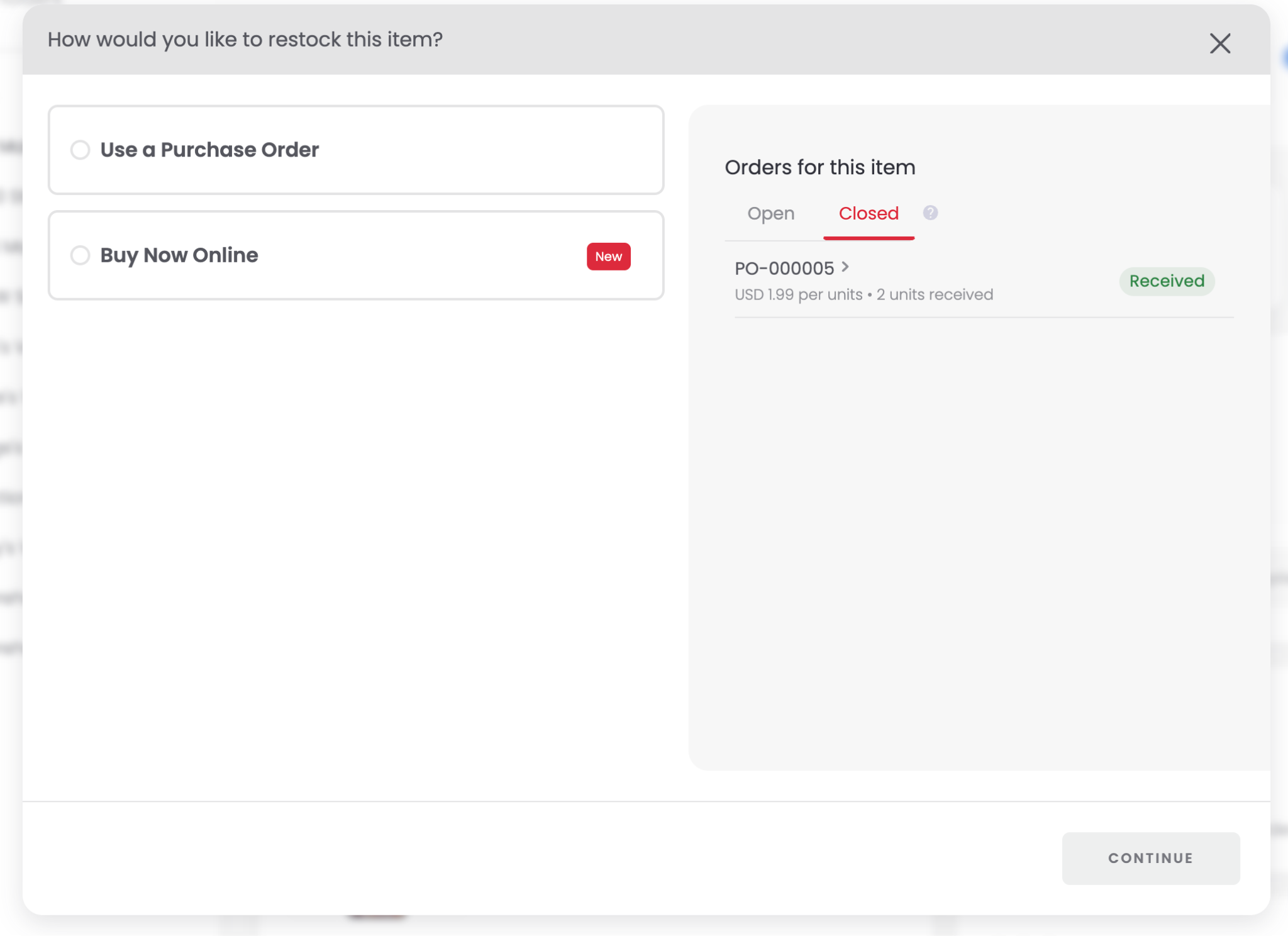This screenshot has height=936, width=1288.
Task: Close the restock dialog with X
Action: click(x=1219, y=43)
